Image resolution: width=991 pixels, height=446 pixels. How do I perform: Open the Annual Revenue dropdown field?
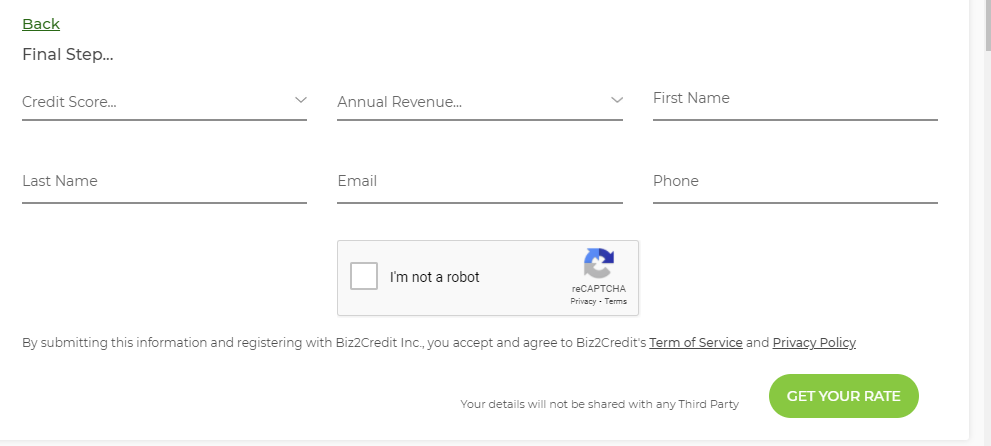(465, 101)
